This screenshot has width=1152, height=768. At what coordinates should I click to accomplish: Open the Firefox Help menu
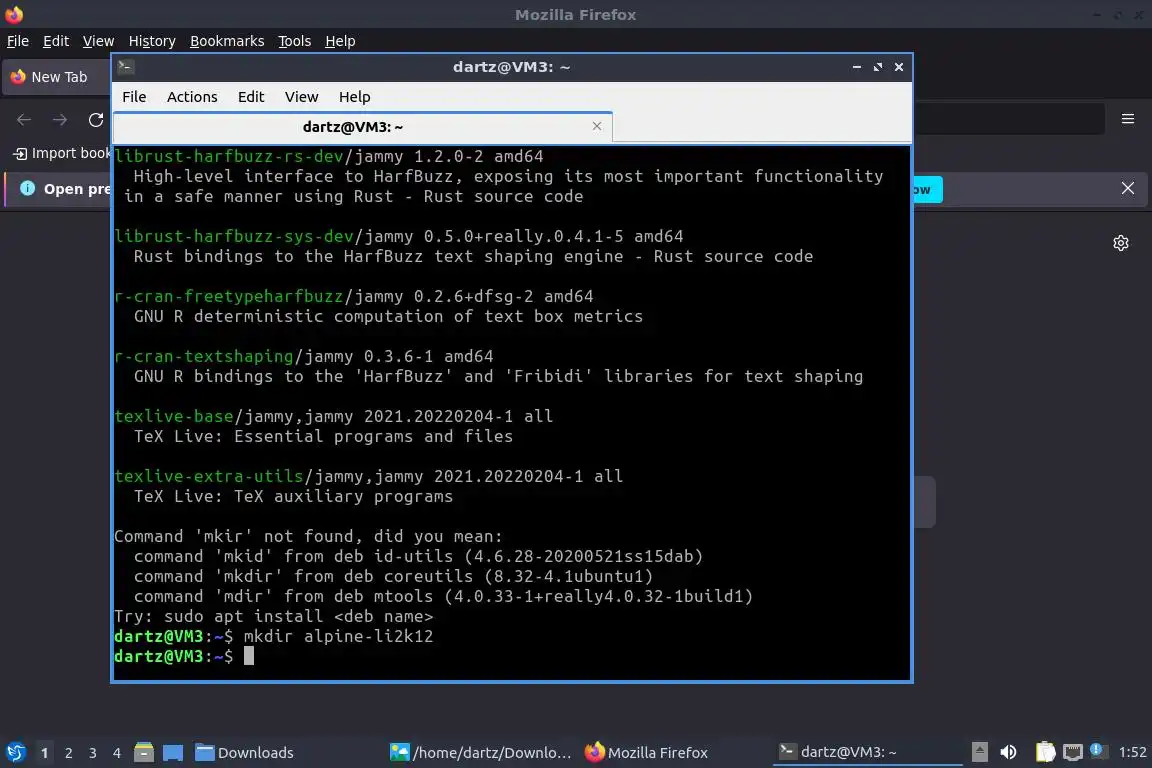(x=340, y=41)
